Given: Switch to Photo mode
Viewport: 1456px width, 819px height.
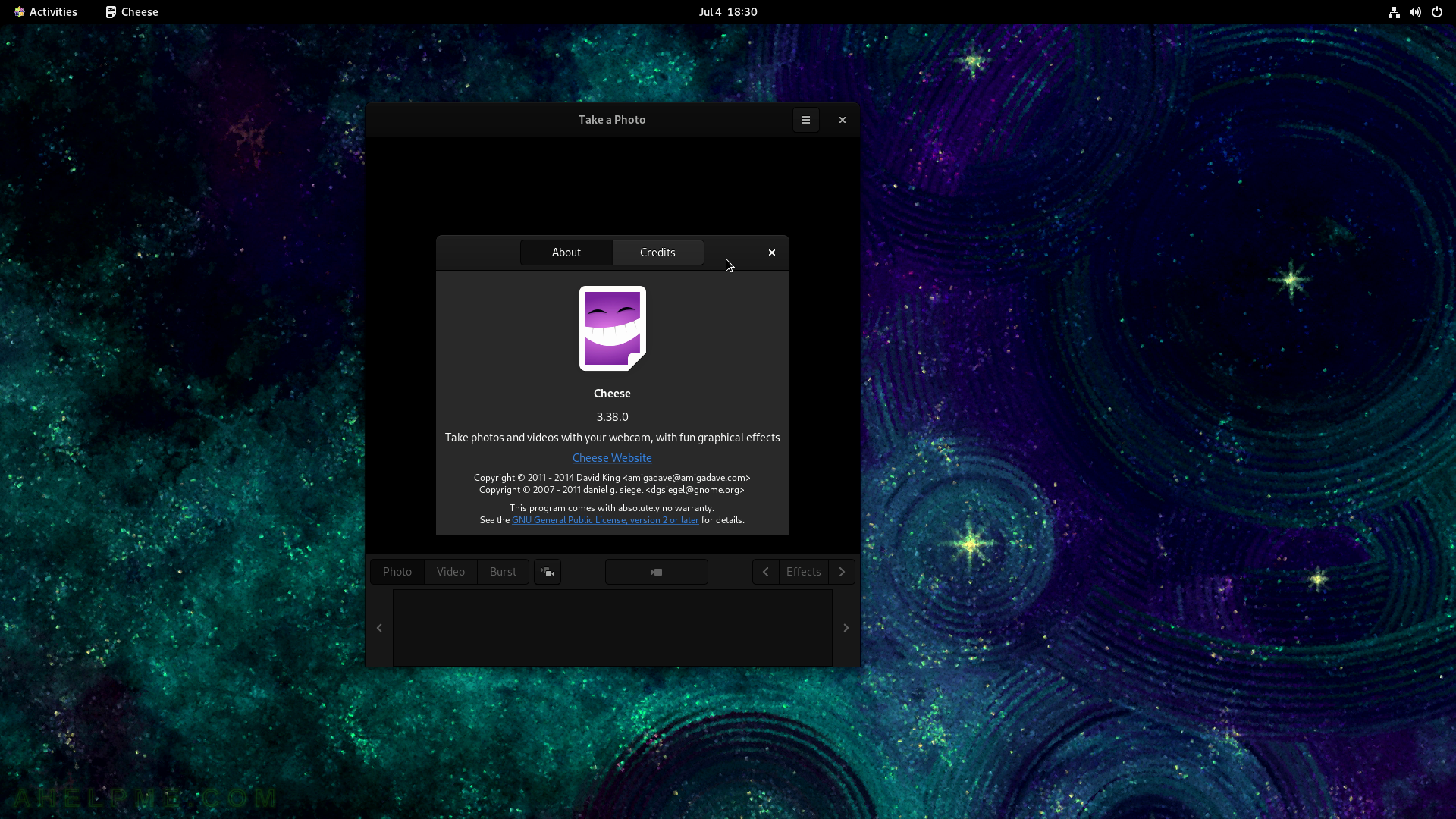Looking at the screenshot, I should pyautogui.click(x=397, y=572).
